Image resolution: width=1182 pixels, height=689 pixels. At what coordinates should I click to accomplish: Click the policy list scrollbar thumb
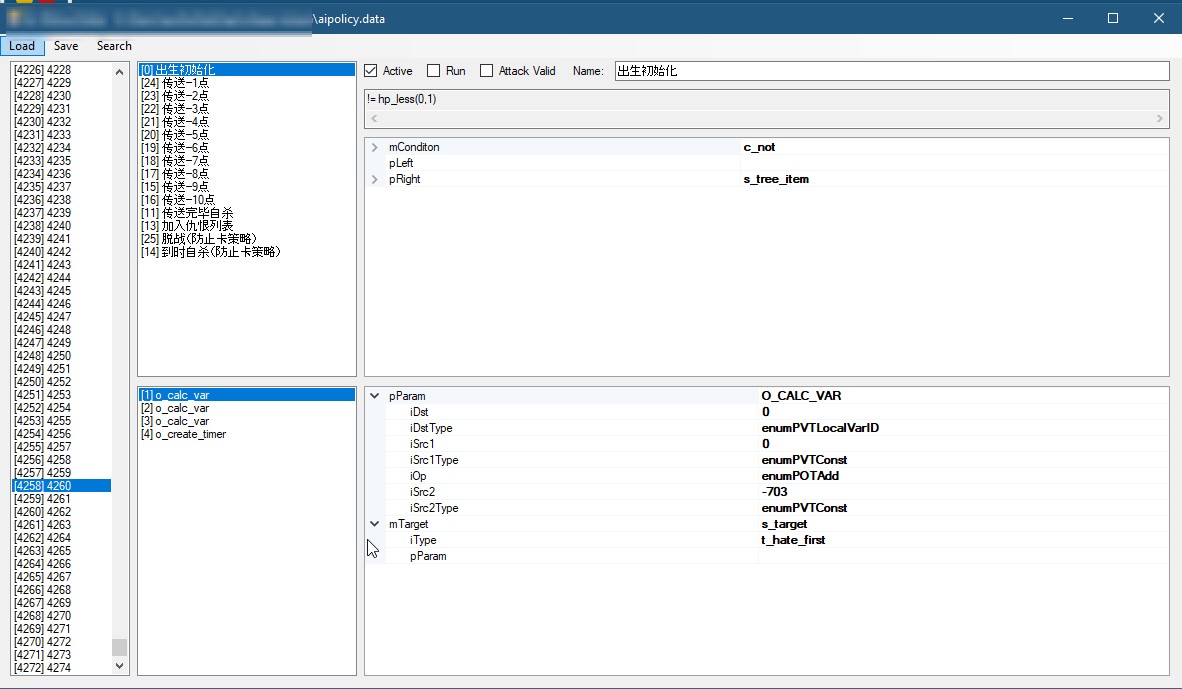pyautogui.click(x=119, y=648)
